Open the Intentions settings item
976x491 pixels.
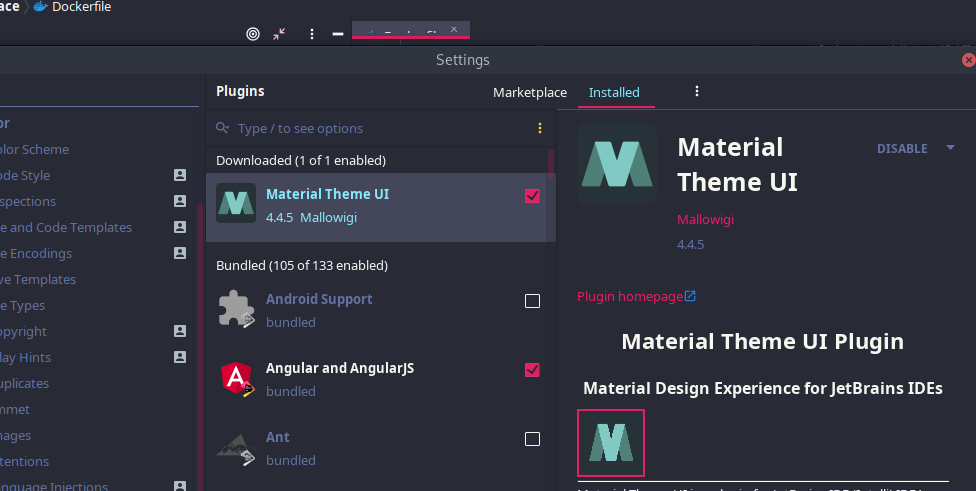tap(24, 462)
